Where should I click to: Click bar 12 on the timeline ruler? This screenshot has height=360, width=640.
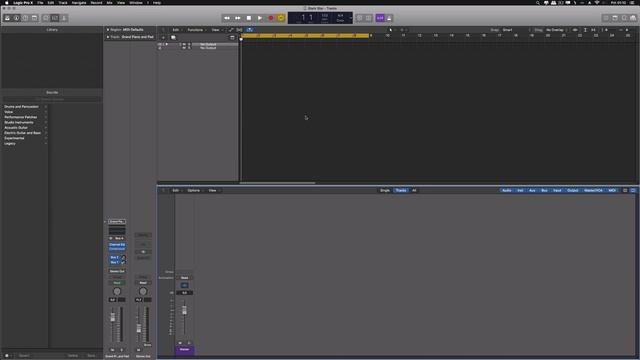coord(419,36)
